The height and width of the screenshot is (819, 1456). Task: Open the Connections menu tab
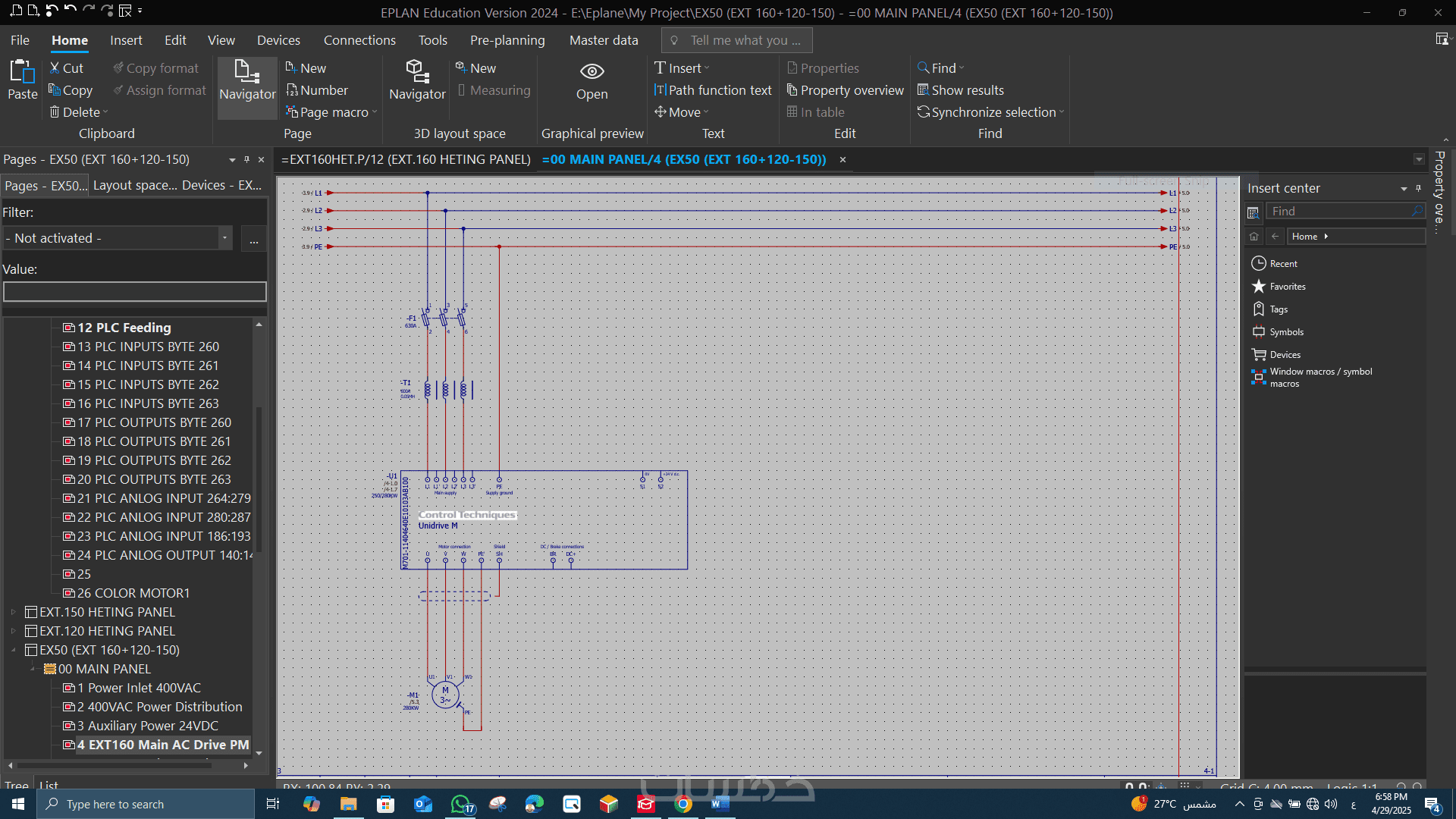(x=359, y=40)
